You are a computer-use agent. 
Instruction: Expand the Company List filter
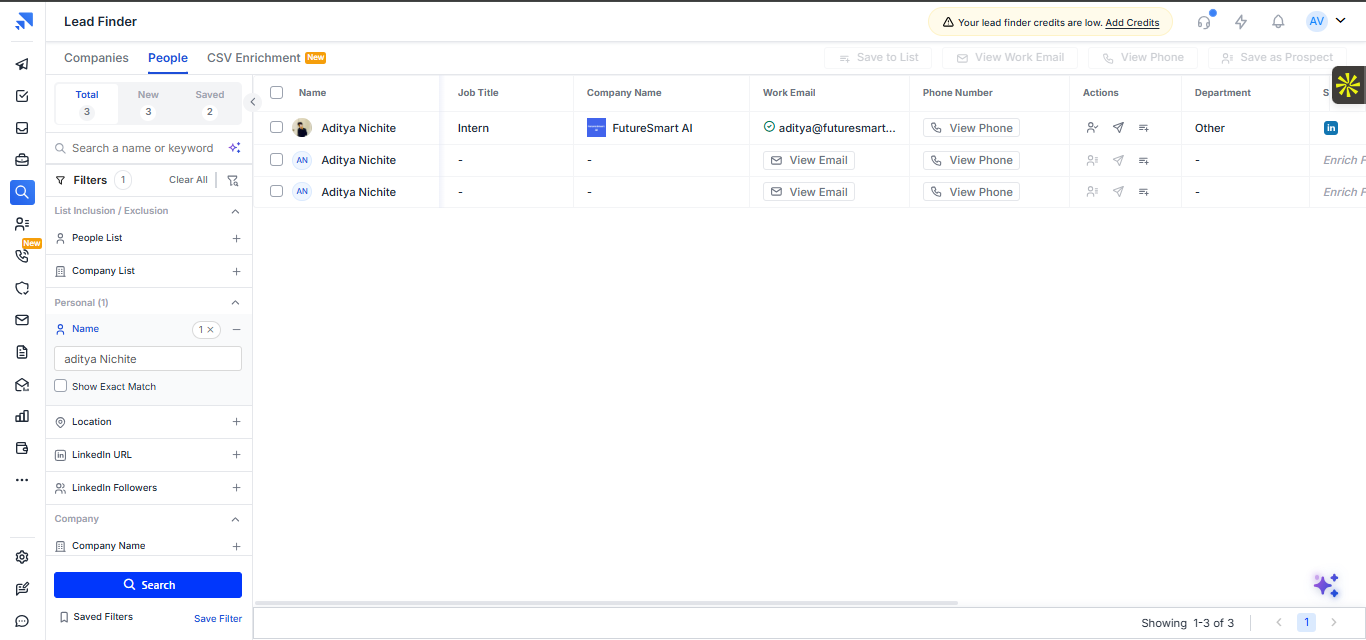[x=237, y=271]
